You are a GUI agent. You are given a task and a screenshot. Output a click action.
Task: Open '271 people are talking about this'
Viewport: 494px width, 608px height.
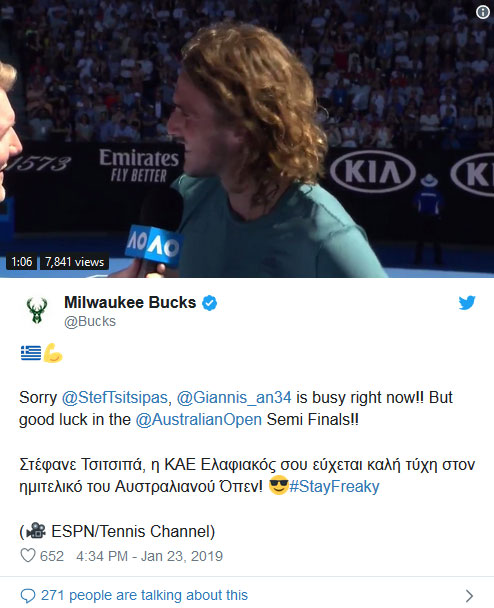(144, 595)
